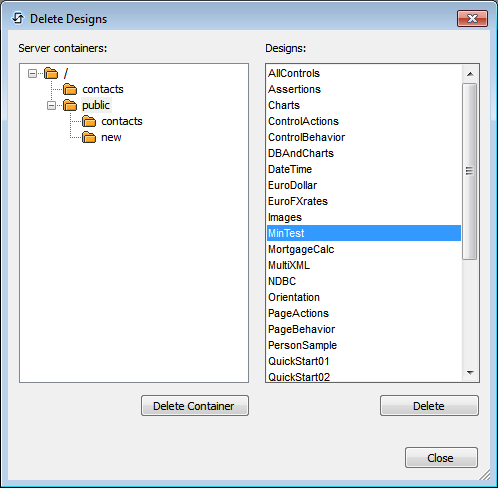This screenshot has width=498, height=488.
Task: Collapse the public container node
Action: pyautogui.click(x=51, y=106)
